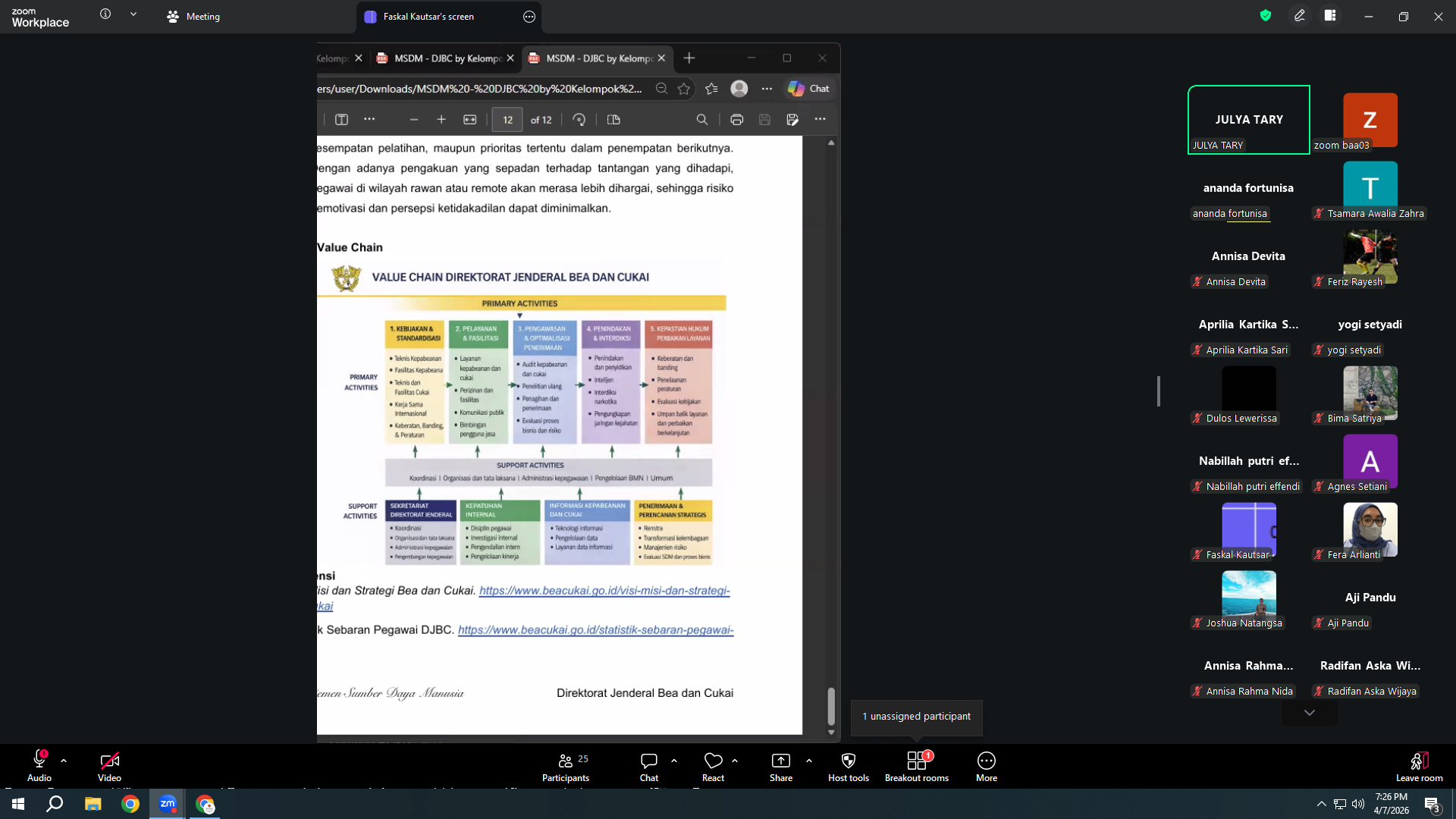
Task: Click the panel divider handle beside participants
Action: click(x=1158, y=391)
